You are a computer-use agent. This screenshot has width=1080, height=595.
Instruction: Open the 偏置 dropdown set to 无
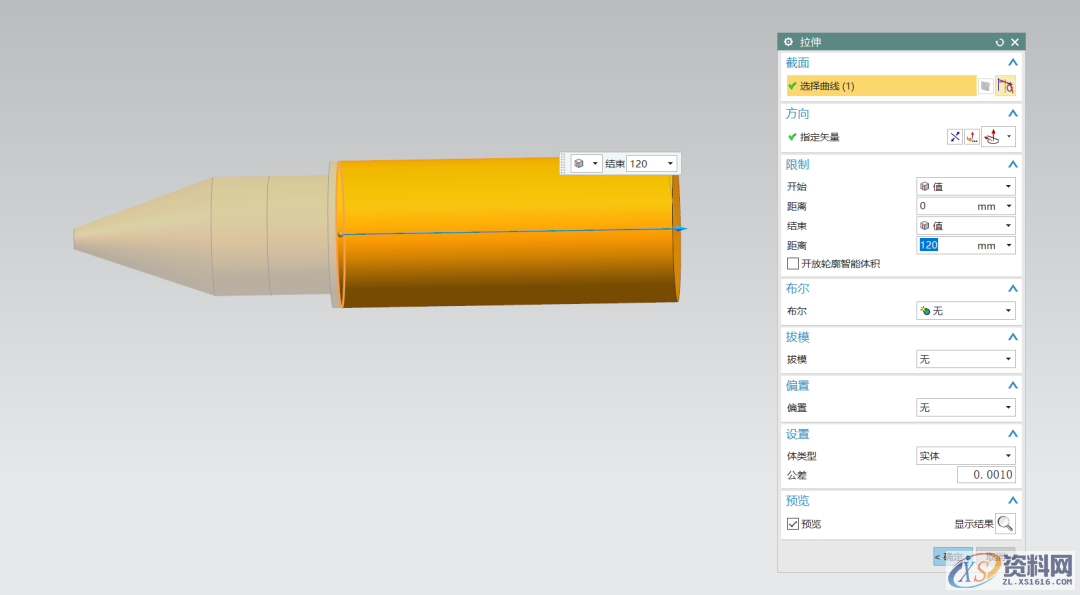click(x=965, y=408)
